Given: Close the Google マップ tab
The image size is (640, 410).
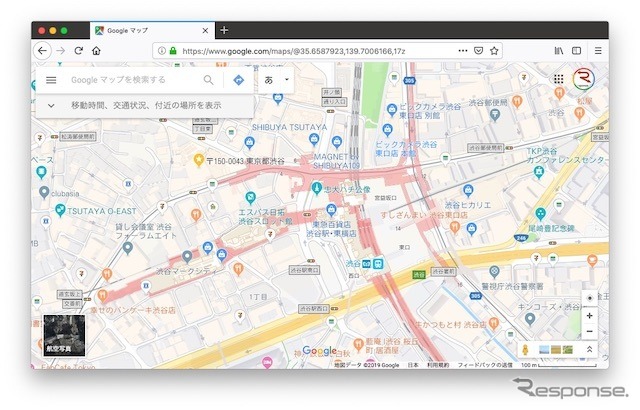Looking at the screenshot, I should pos(205,31).
